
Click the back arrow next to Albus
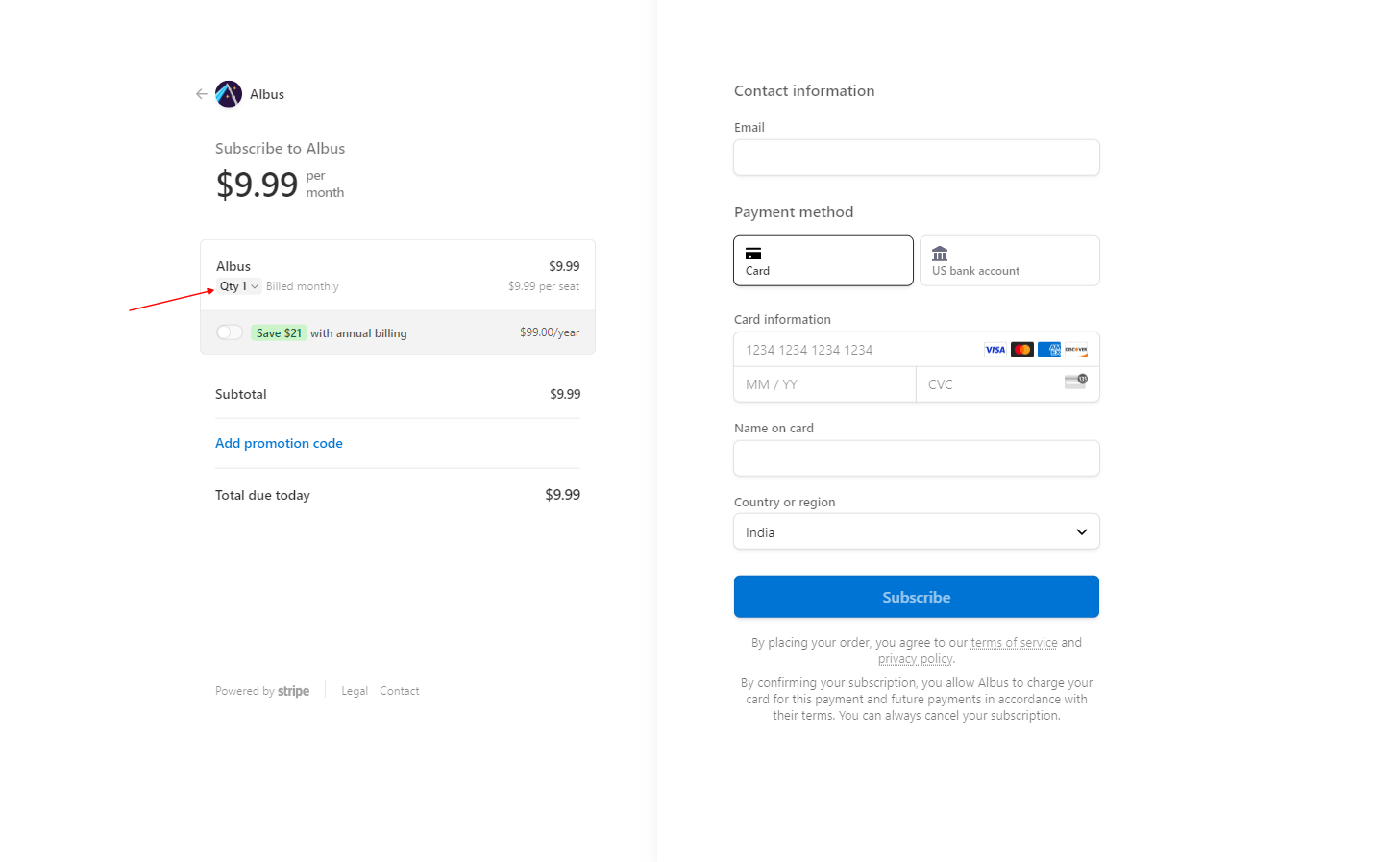tap(201, 94)
